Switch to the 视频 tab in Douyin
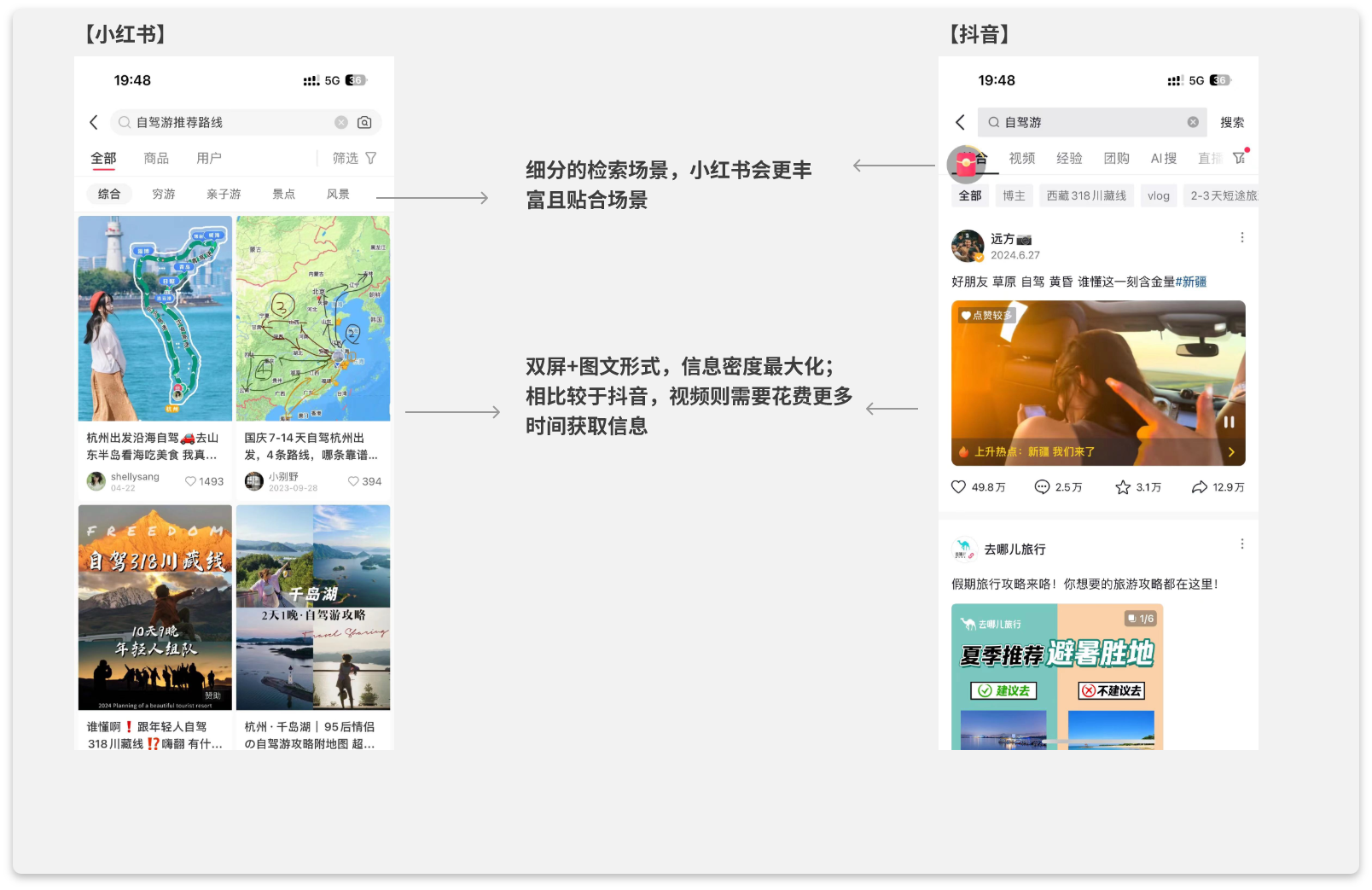Viewport: 1372px width, 890px height. 1022,158
